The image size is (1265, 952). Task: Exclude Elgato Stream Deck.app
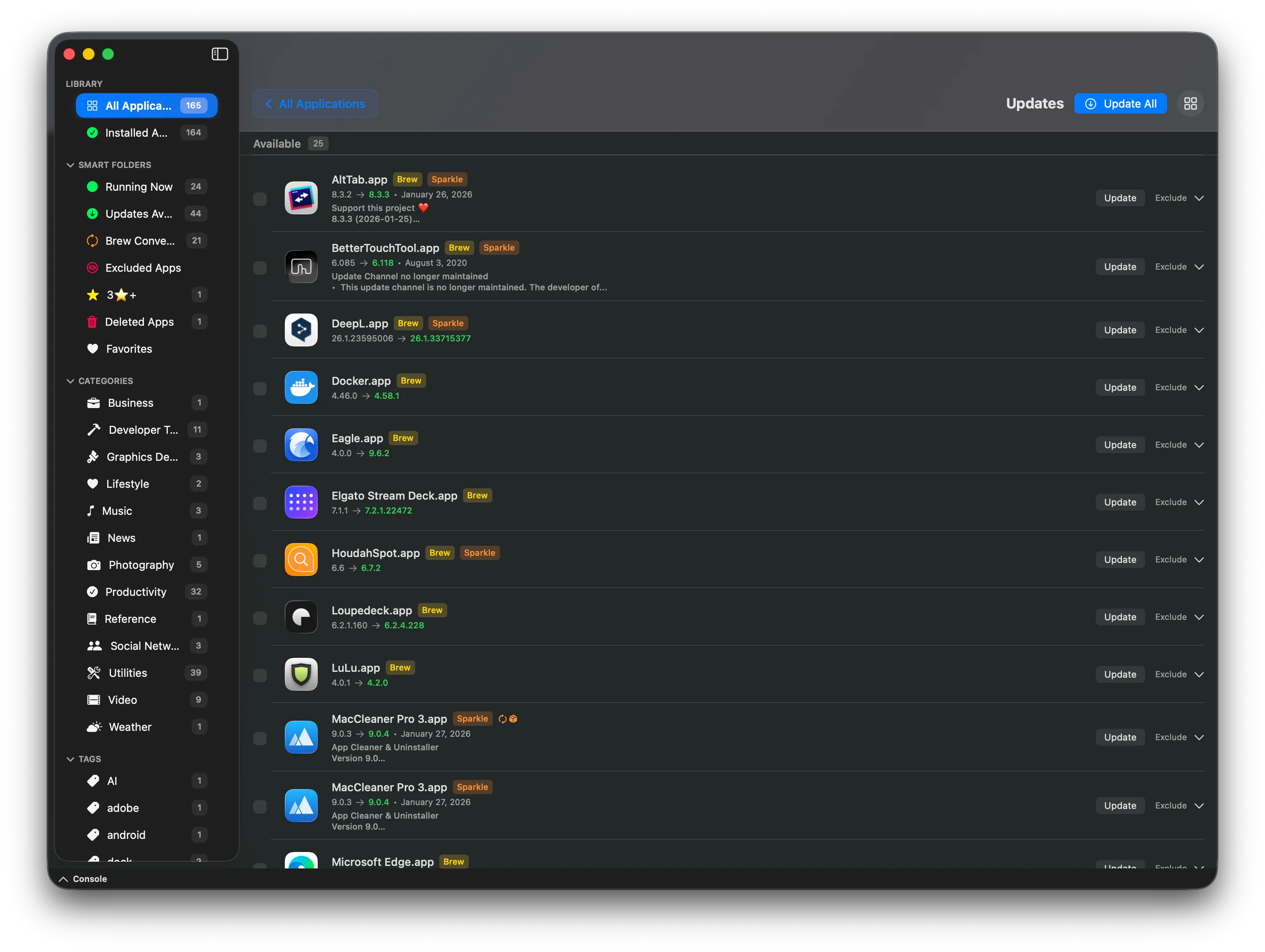[1170, 502]
